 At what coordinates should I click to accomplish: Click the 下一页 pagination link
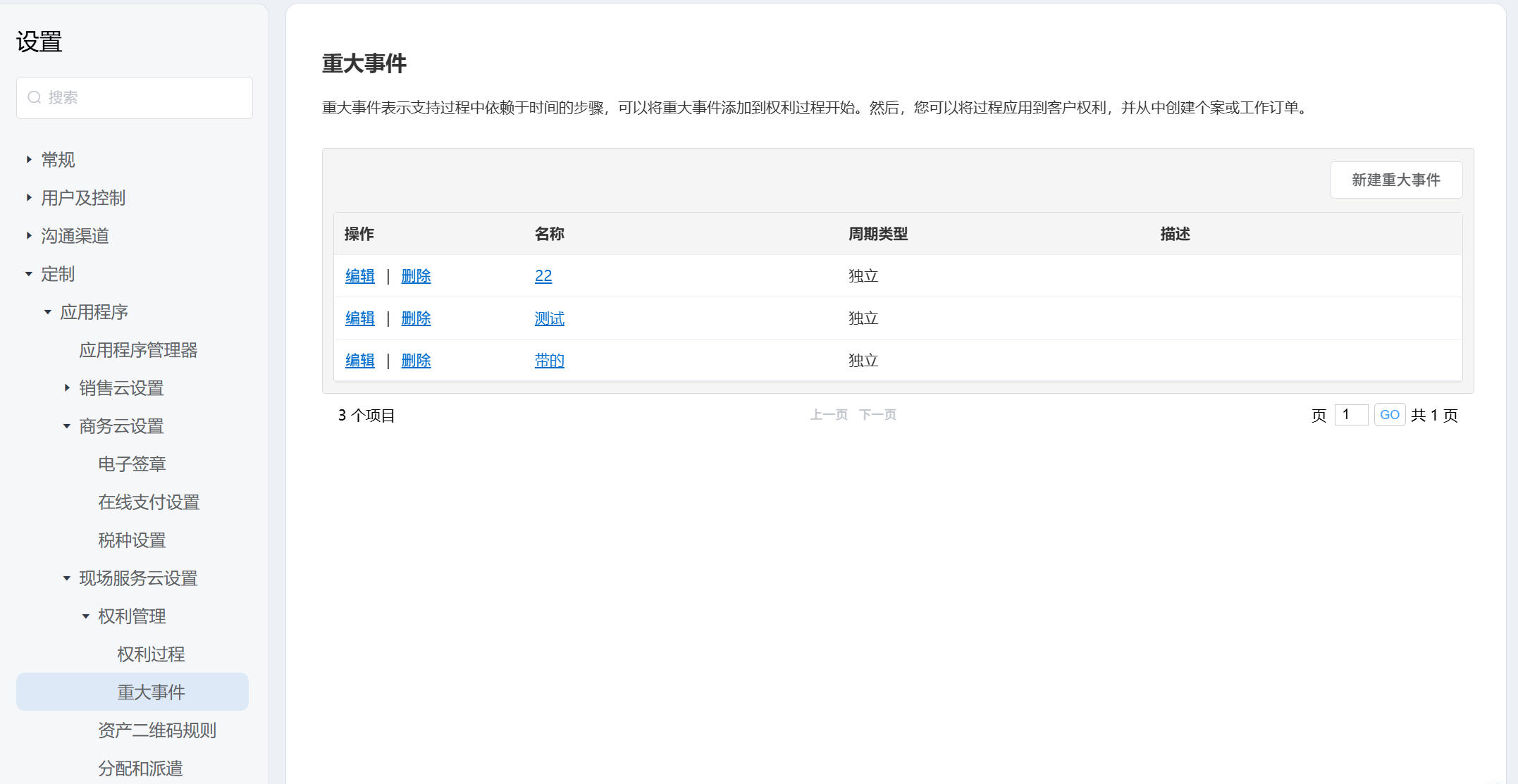877,415
